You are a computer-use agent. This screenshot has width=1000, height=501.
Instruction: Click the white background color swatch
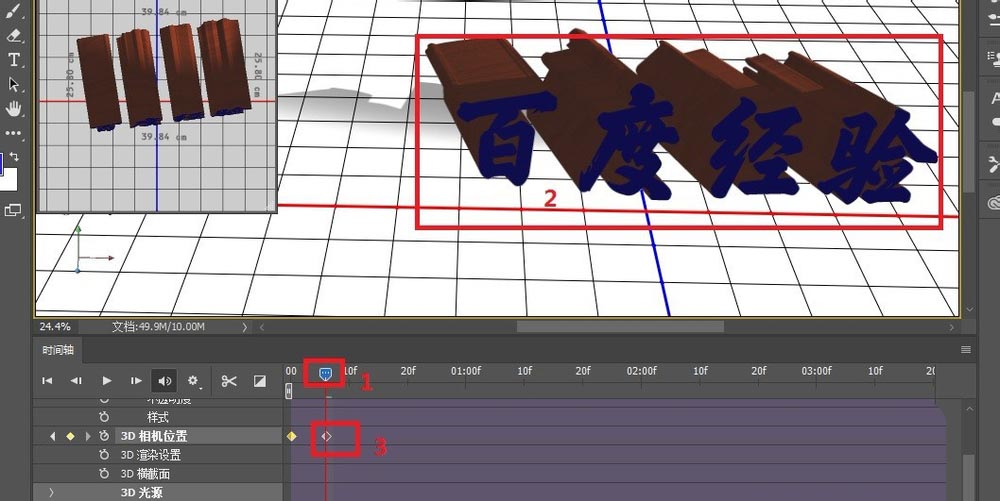11,179
